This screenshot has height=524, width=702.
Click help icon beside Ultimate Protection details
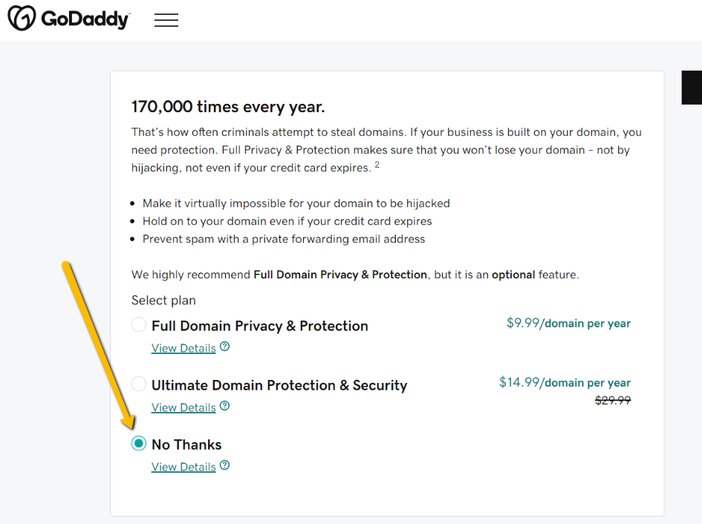225,406
